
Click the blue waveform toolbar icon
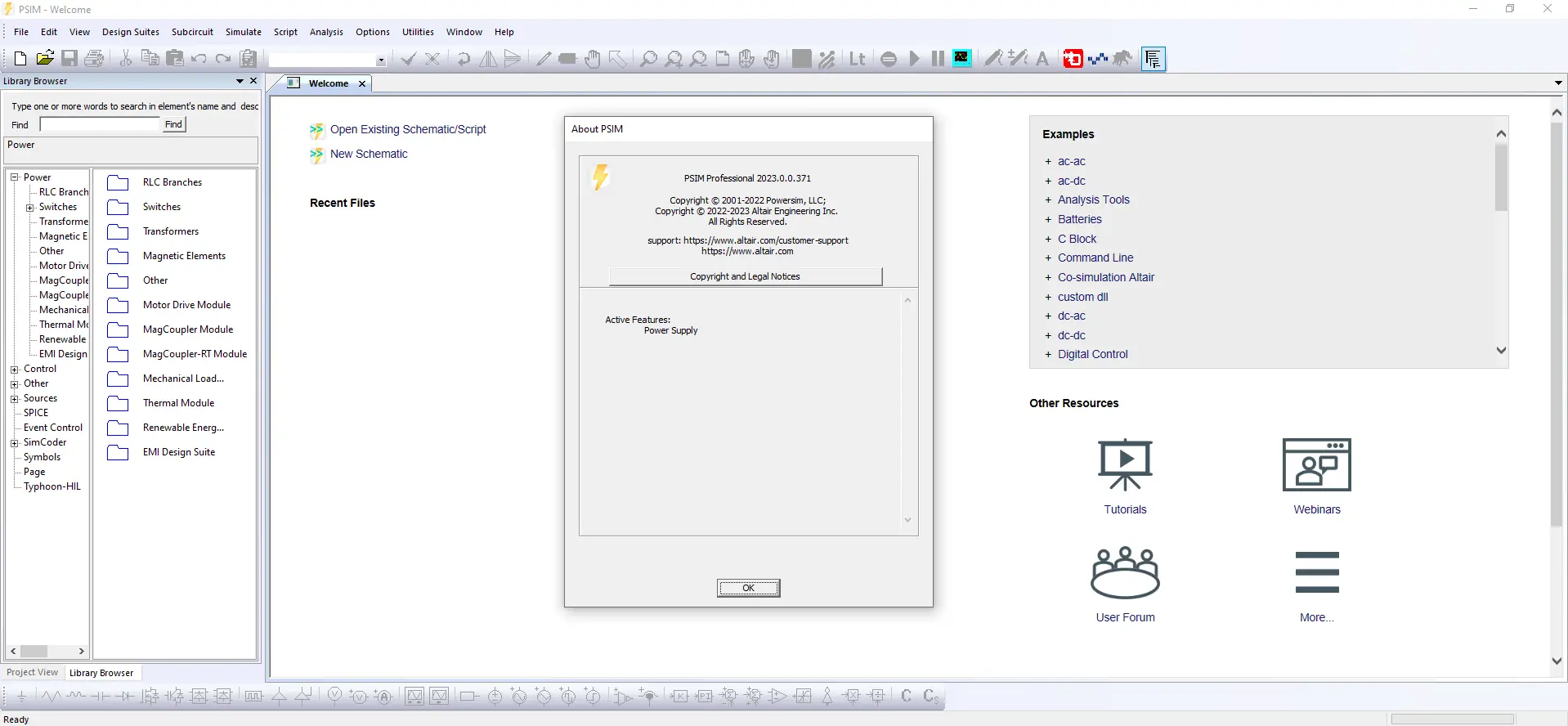click(1098, 59)
